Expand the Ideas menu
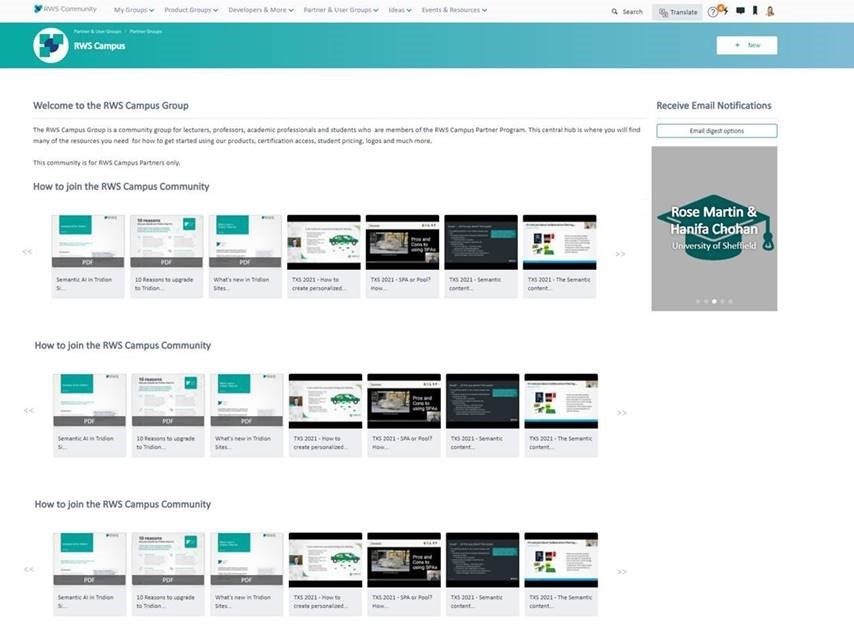The image size is (854, 630). click(400, 10)
